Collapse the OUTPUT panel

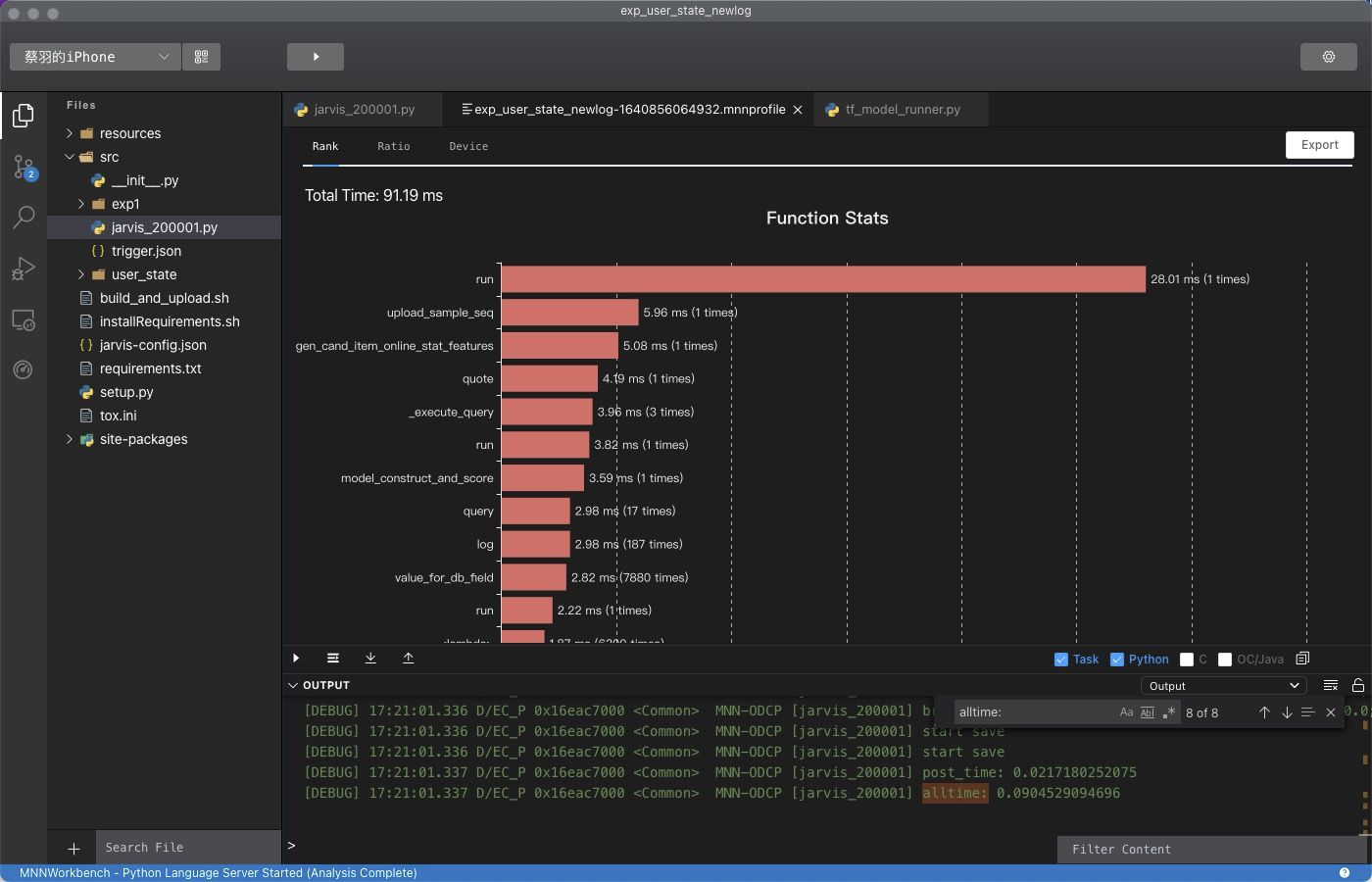tap(293, 685)
